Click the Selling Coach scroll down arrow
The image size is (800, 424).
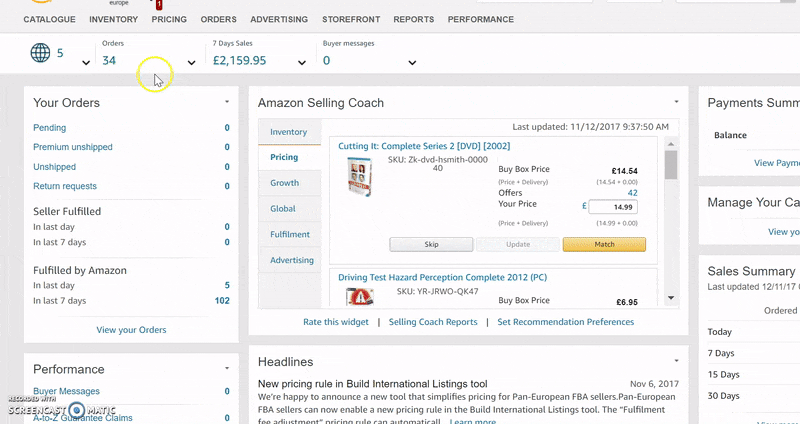point(671,298)
